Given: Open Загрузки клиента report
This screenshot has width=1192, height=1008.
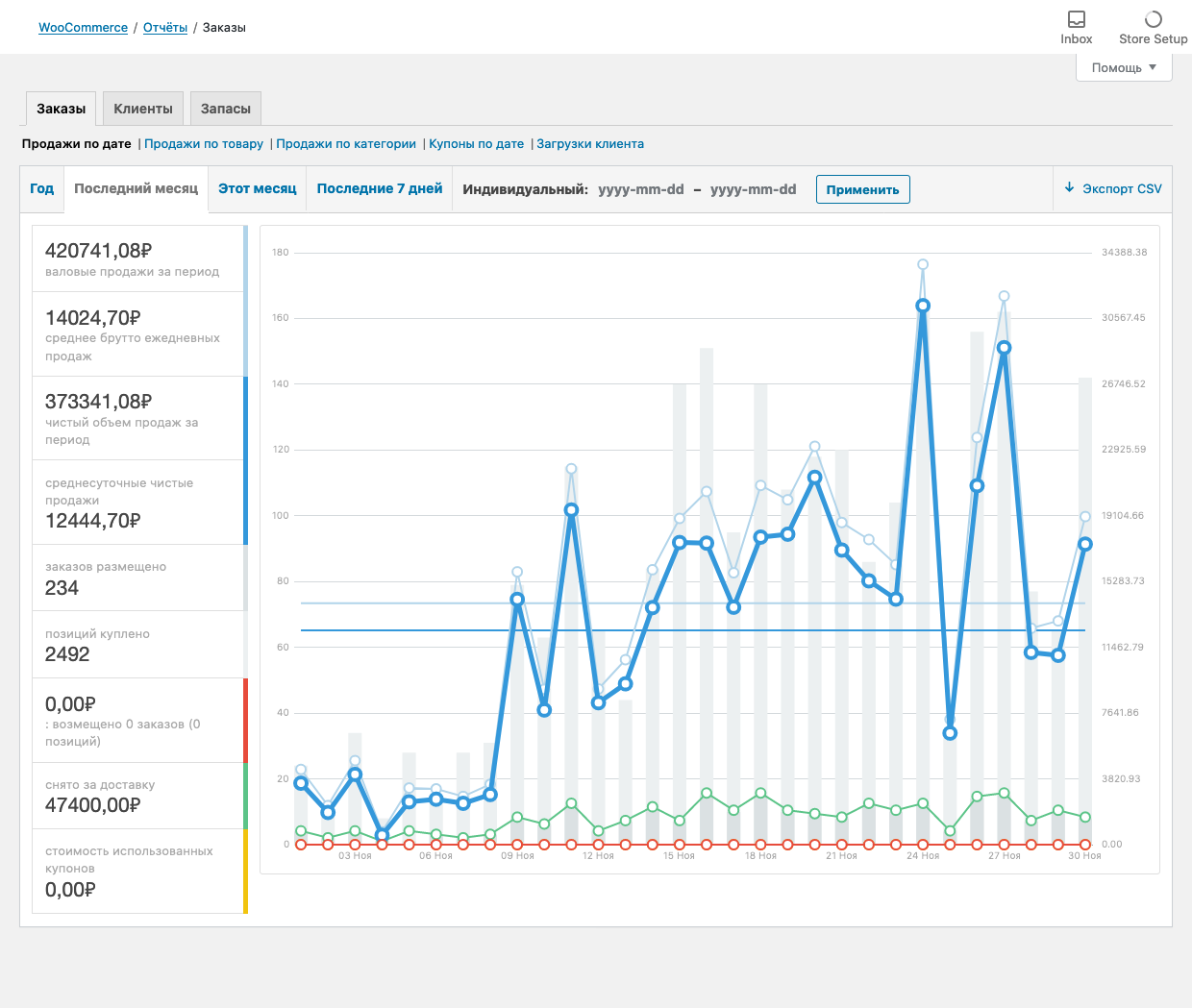Looking at the screenshot, I should point(590,144).
